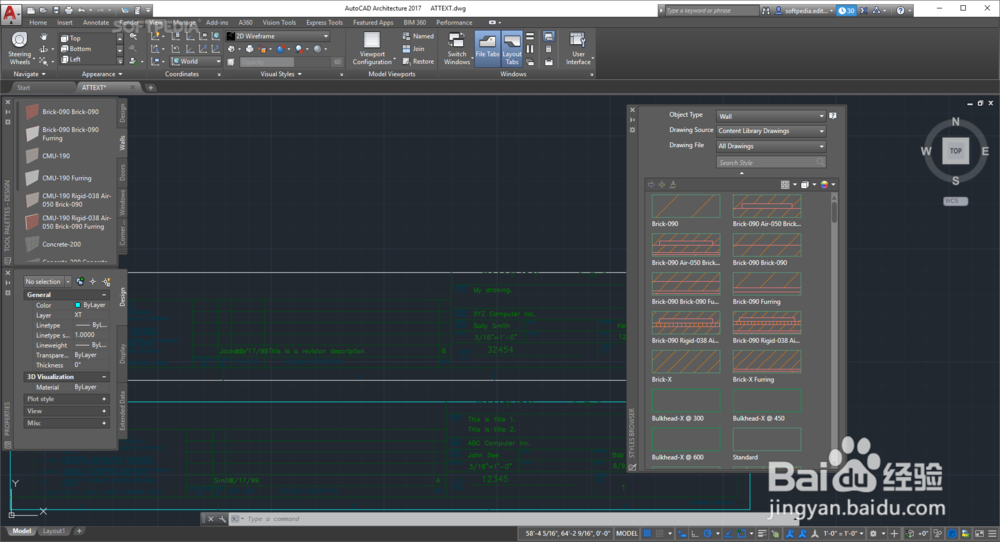Click the Autodesk Exchange Apps X icon
Viewport: 1000px width, 542px height.
[864, 10]
